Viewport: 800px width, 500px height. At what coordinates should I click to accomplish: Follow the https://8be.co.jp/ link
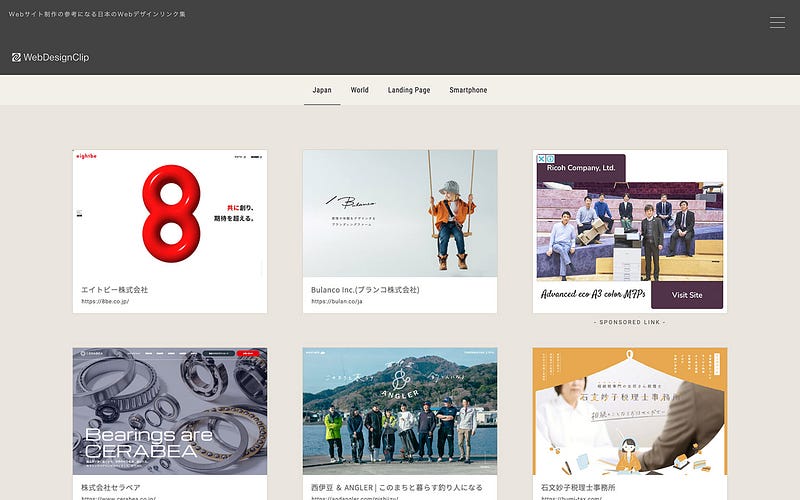click(105, 302)
